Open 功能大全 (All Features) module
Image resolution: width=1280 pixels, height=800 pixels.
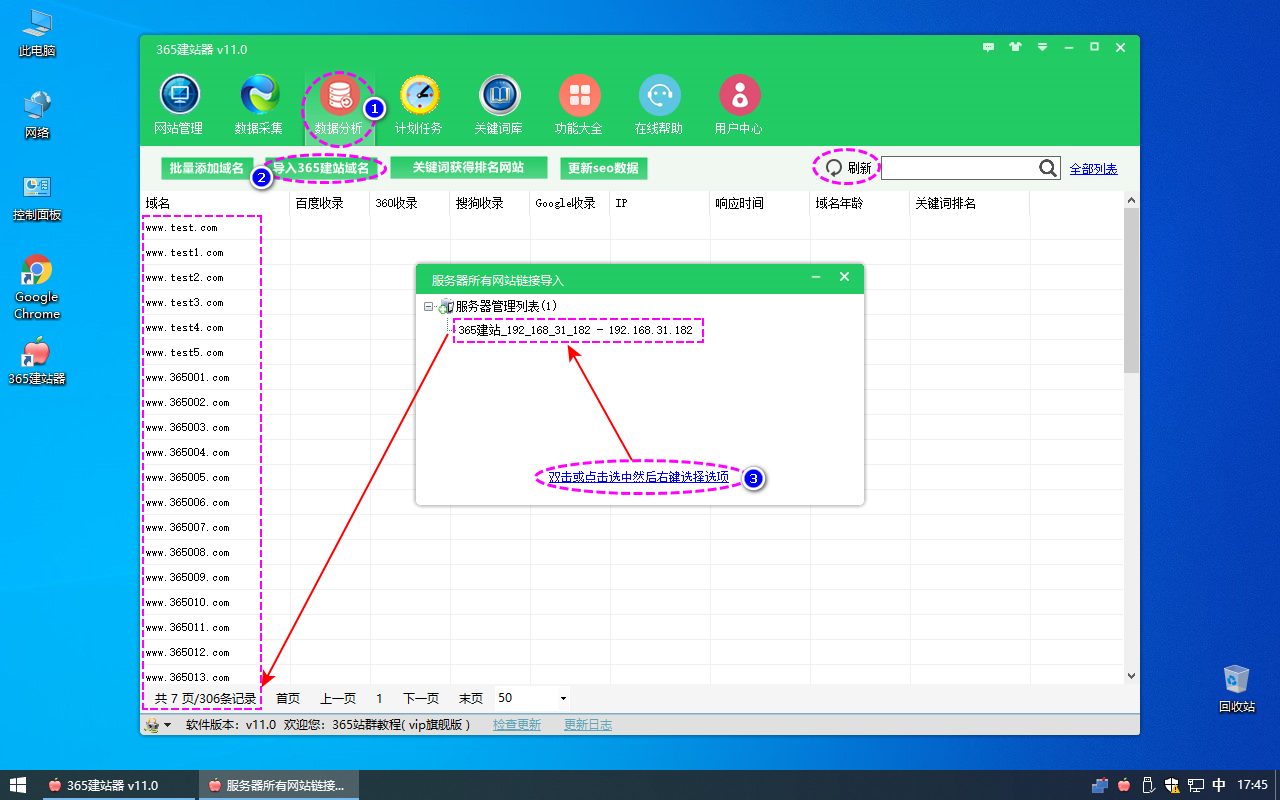pos(580,106)
